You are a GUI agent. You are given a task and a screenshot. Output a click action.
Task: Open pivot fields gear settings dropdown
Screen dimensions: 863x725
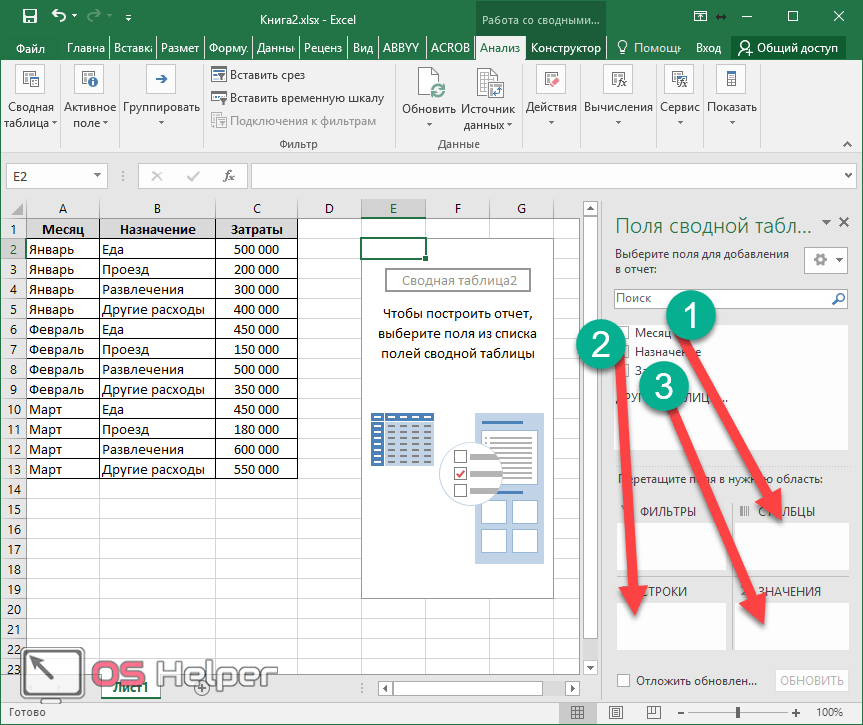[x=825, y=259]
